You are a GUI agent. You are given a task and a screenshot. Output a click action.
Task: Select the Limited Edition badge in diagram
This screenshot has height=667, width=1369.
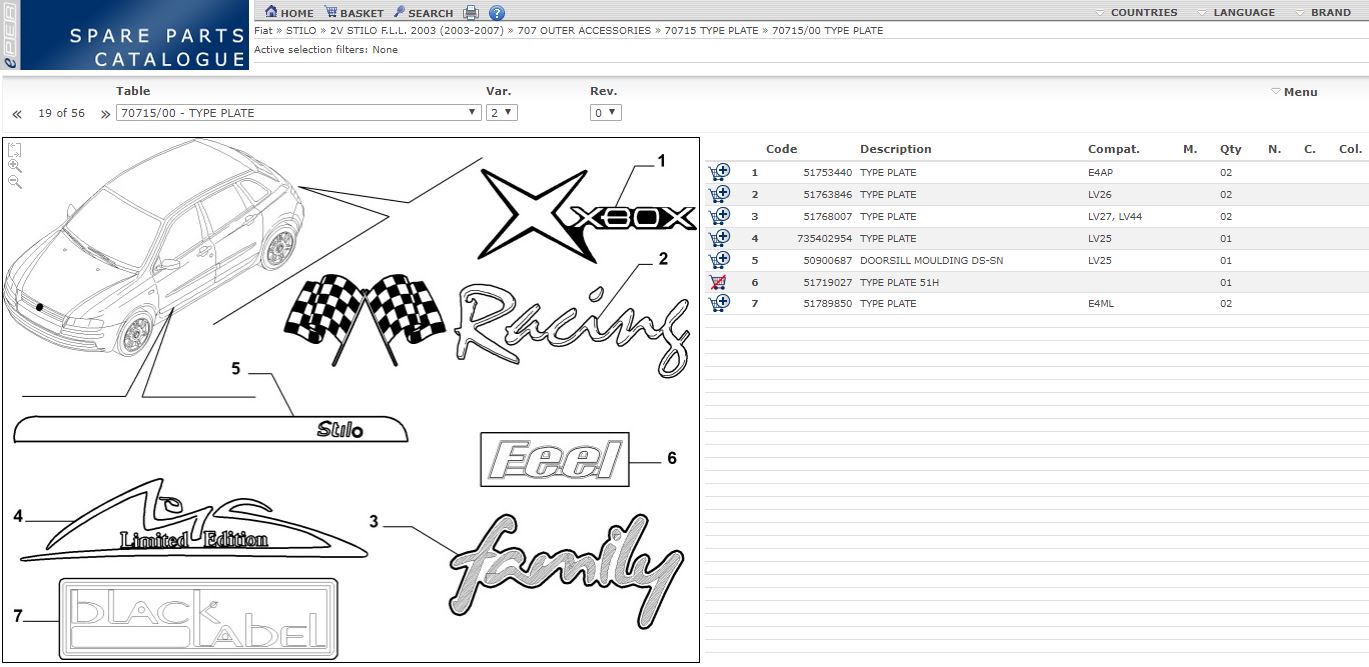pyautogui.click(x=194, y=522)
